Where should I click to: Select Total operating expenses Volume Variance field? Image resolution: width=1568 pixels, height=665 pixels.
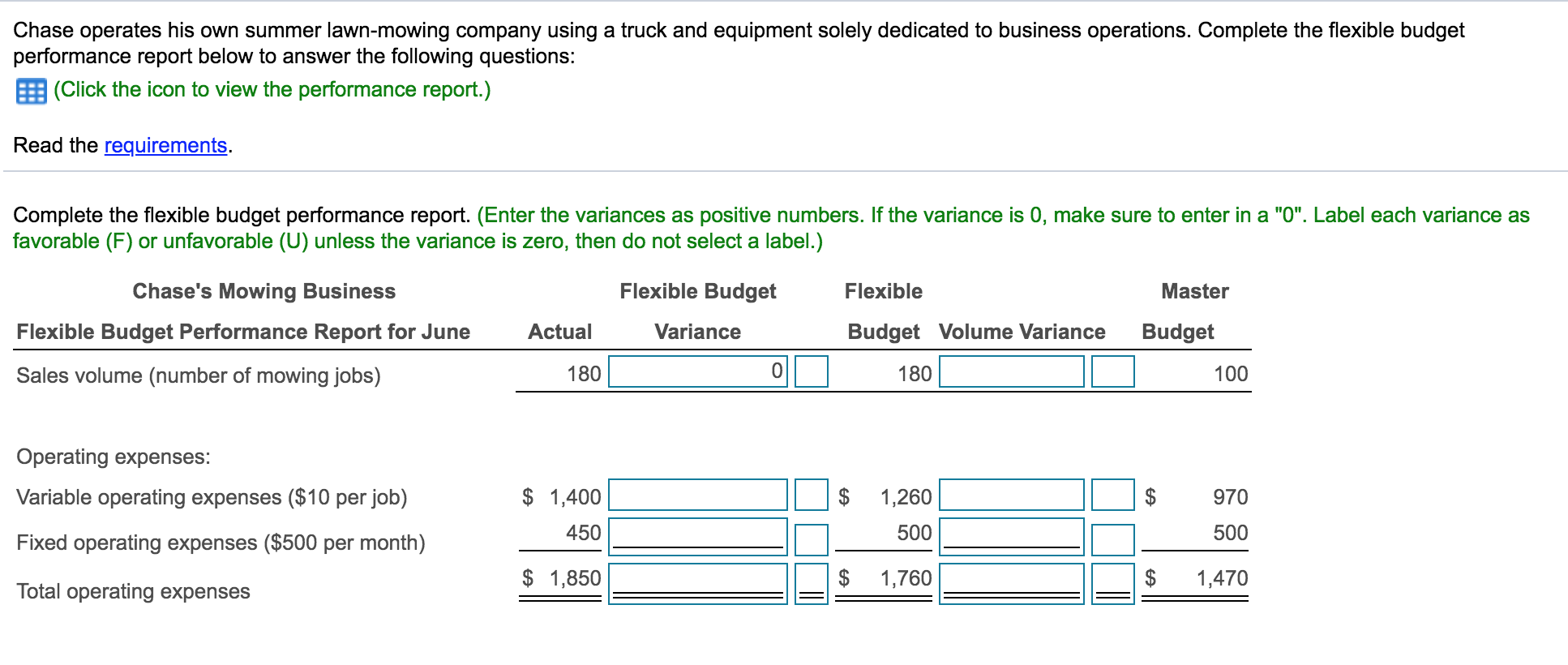tap(1011, 584)
